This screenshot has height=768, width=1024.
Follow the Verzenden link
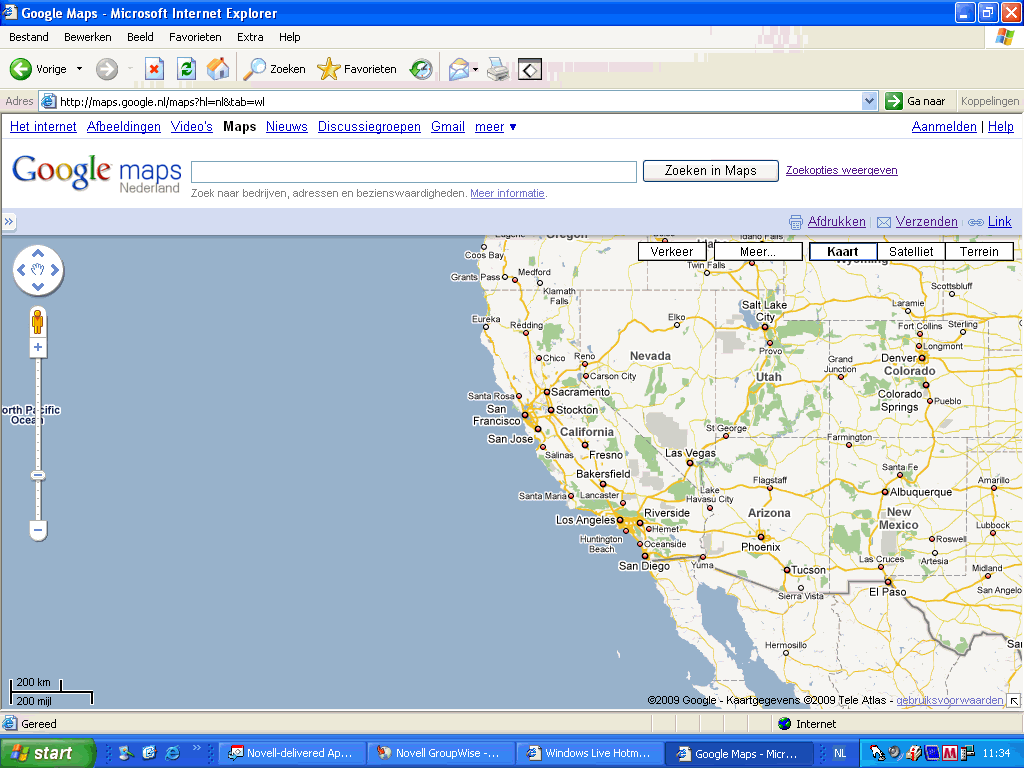coord(927,221)
